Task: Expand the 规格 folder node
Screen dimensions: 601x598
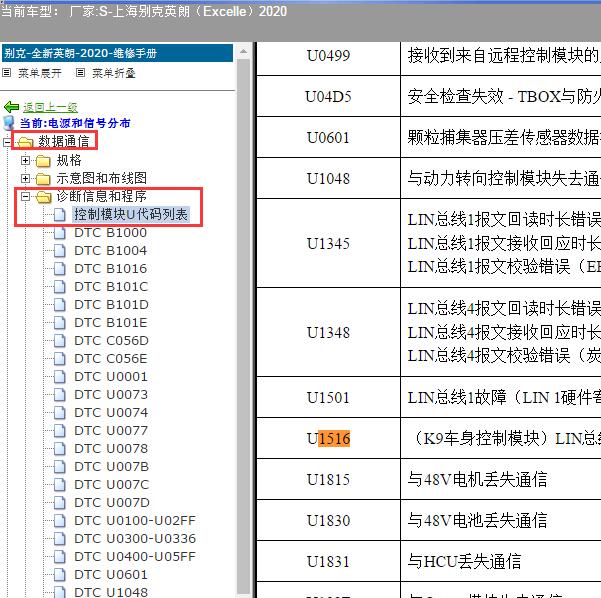Action: tap(25, 160)
